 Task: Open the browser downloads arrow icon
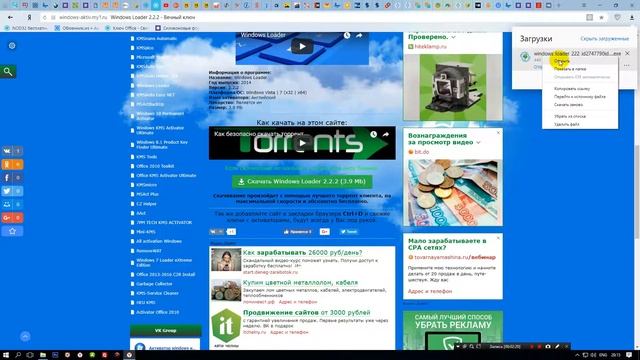(x=632, y=18)
